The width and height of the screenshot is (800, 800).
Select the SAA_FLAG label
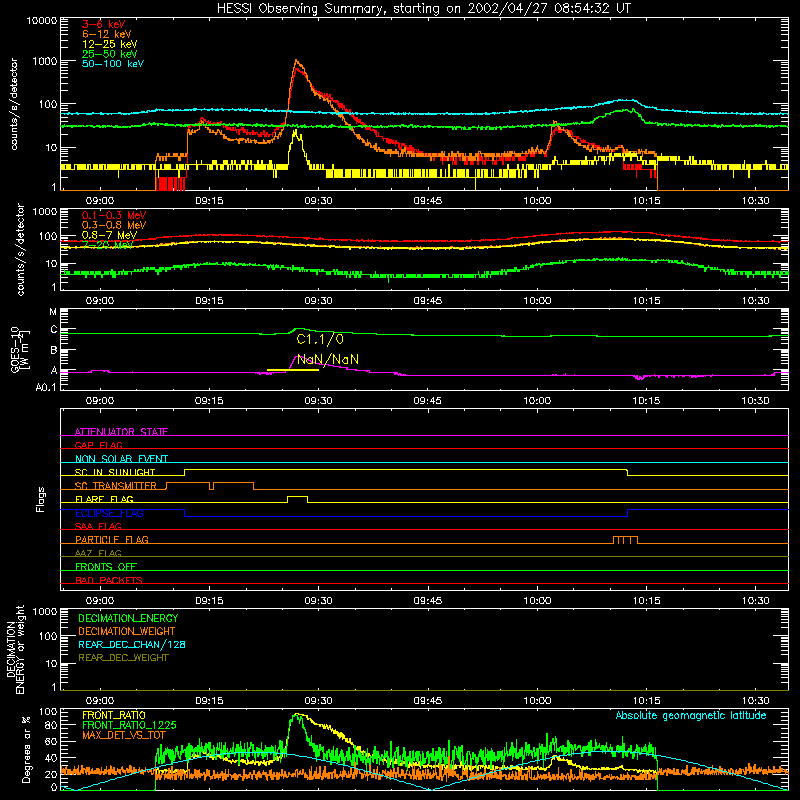(x=98, y=526)
